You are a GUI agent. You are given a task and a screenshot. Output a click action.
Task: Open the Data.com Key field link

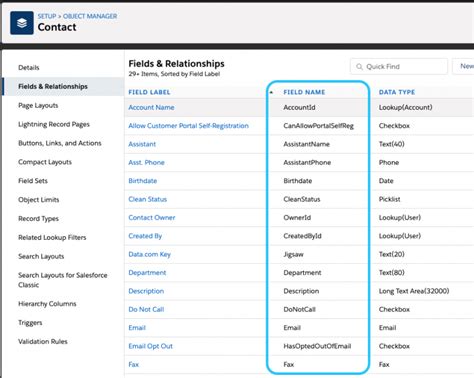click(x=150, y=254)
